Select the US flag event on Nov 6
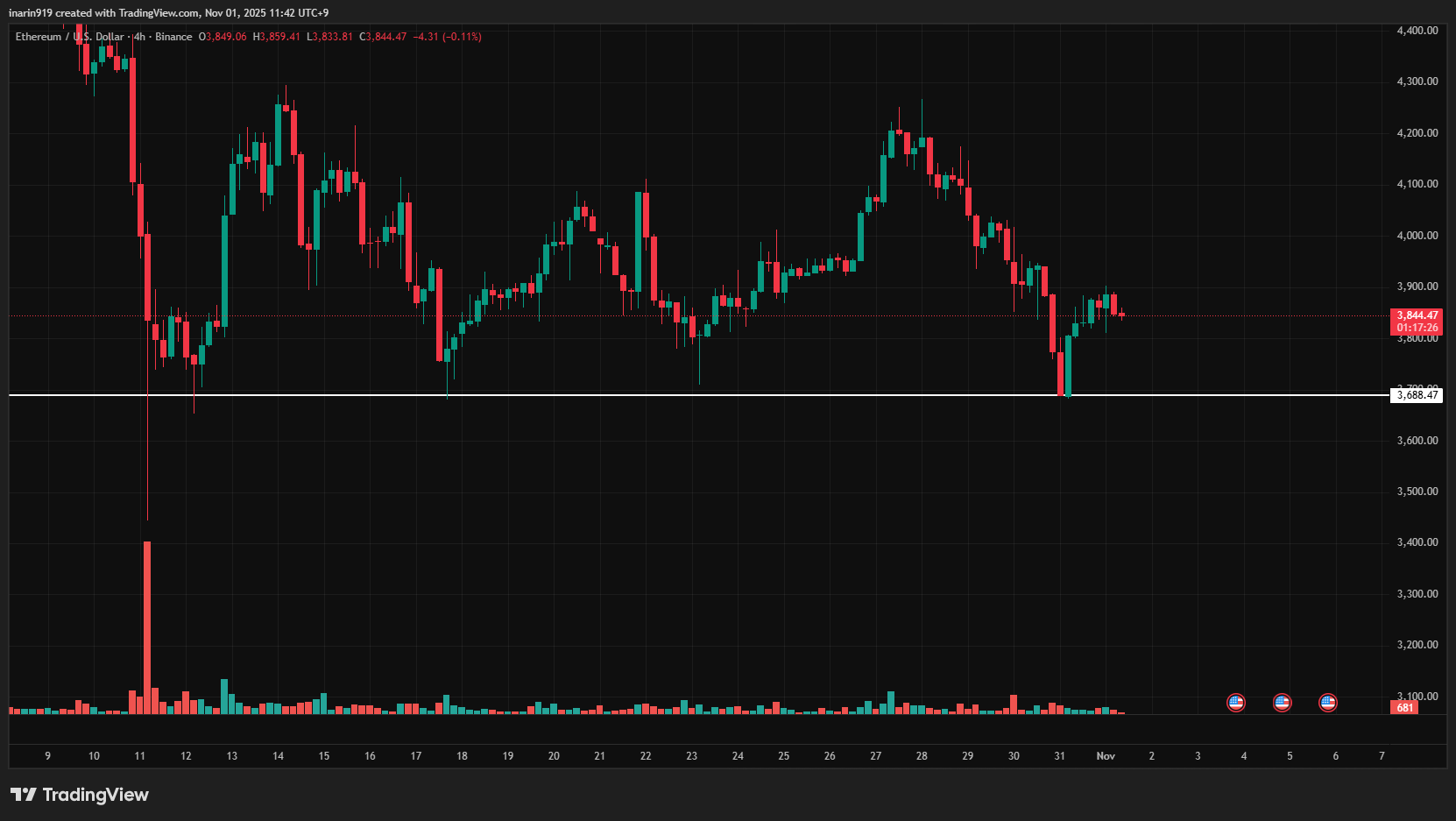Screen dimensions: 1456x821 (1328, 702)
